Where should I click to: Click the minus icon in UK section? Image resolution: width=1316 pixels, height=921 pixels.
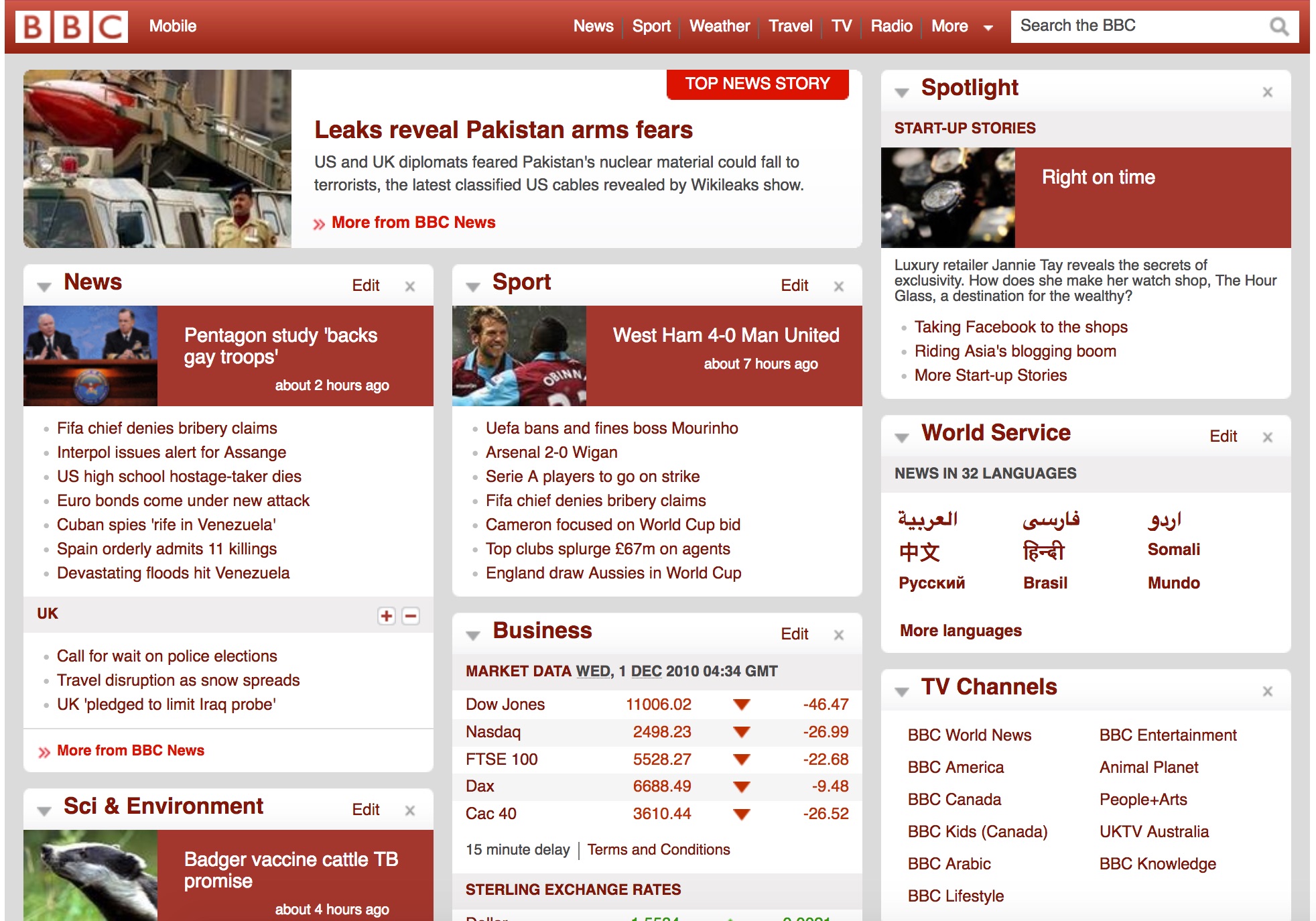point(411,615)
